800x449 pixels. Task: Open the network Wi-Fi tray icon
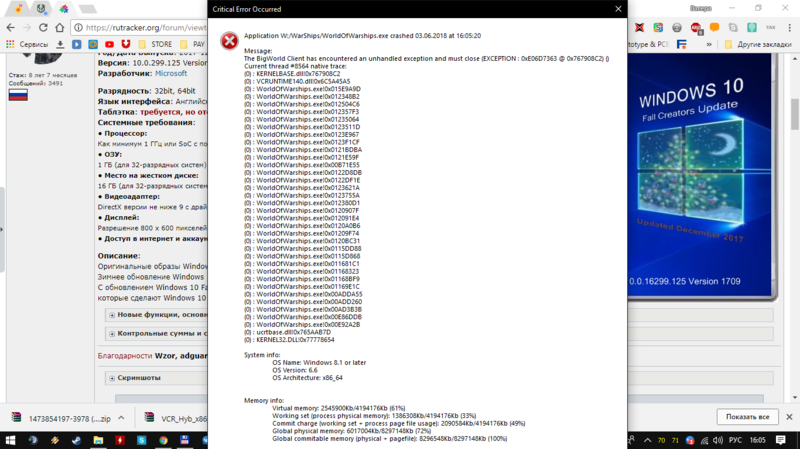(x=704, y=440)
